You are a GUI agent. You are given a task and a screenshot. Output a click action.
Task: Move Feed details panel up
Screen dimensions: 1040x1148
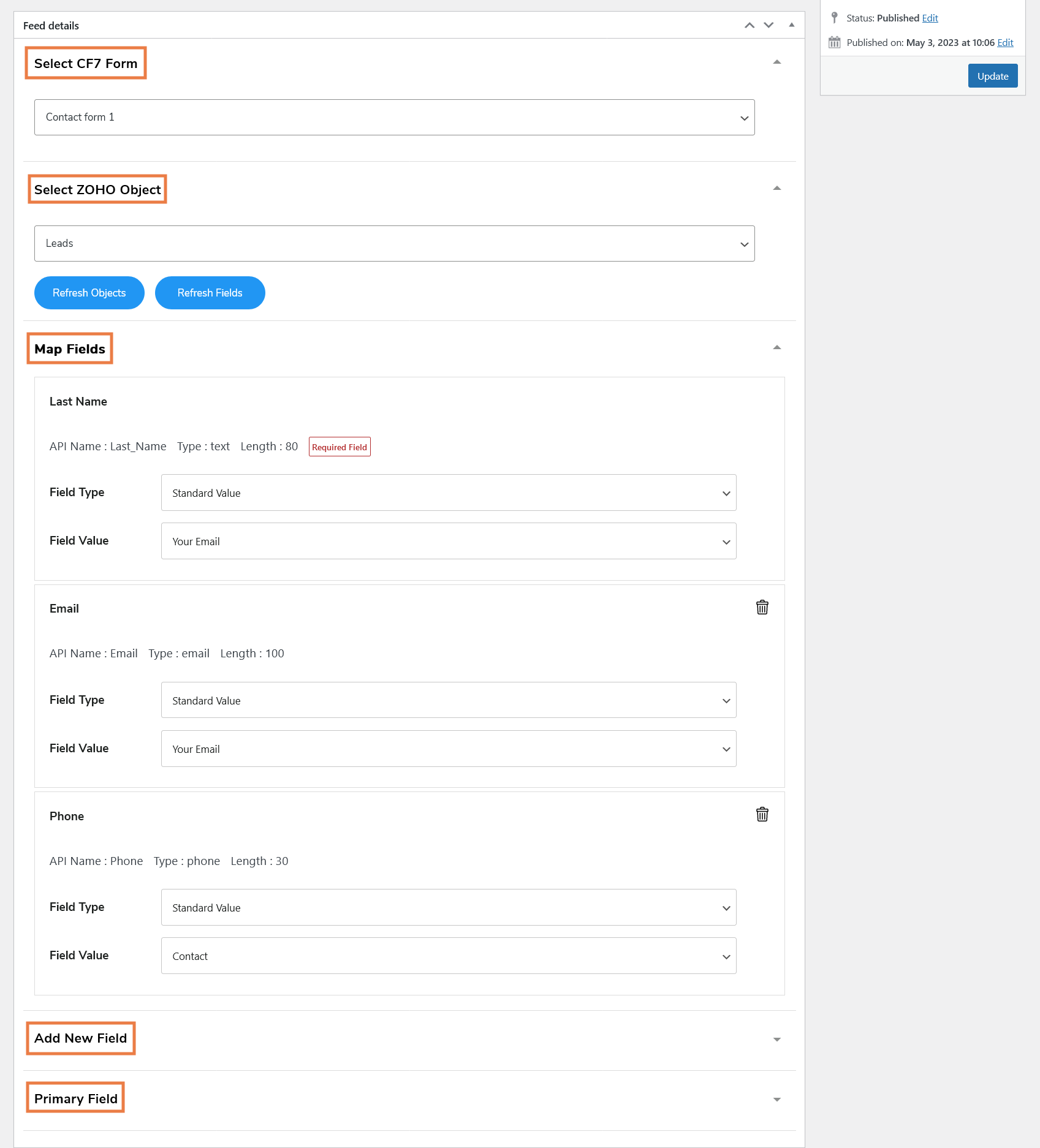point(749,25)
